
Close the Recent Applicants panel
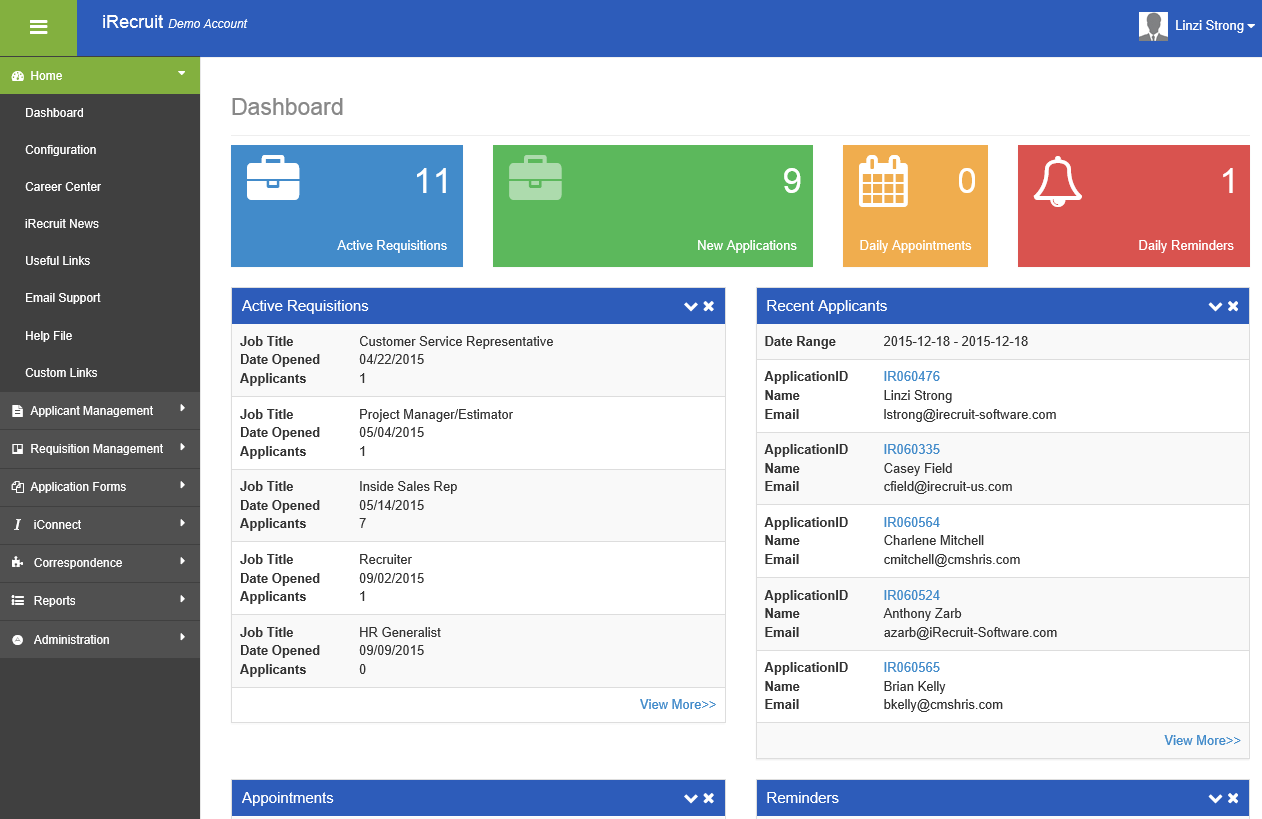[x=1233, y=306]
